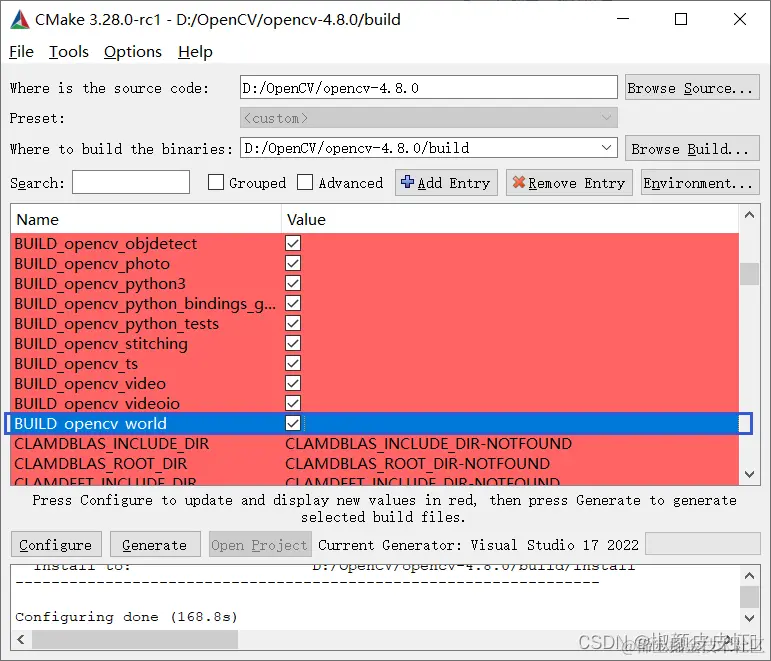This screenshot has width=771, height=661.
Task: Enable the Advanced checkbox
Action: (x=305, y=182)
